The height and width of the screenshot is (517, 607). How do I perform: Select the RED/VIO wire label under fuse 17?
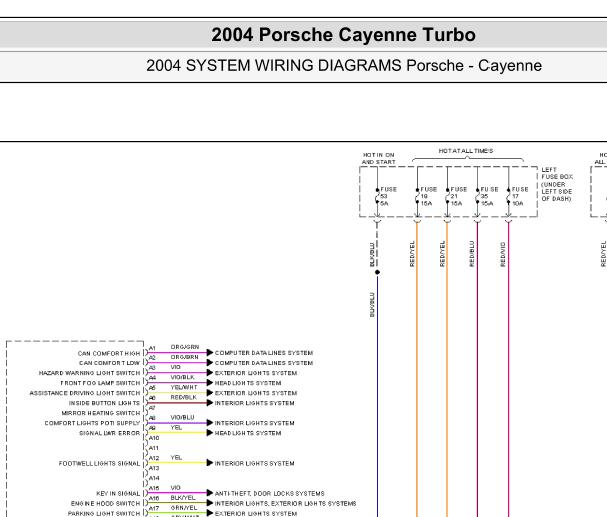(503, 254)
